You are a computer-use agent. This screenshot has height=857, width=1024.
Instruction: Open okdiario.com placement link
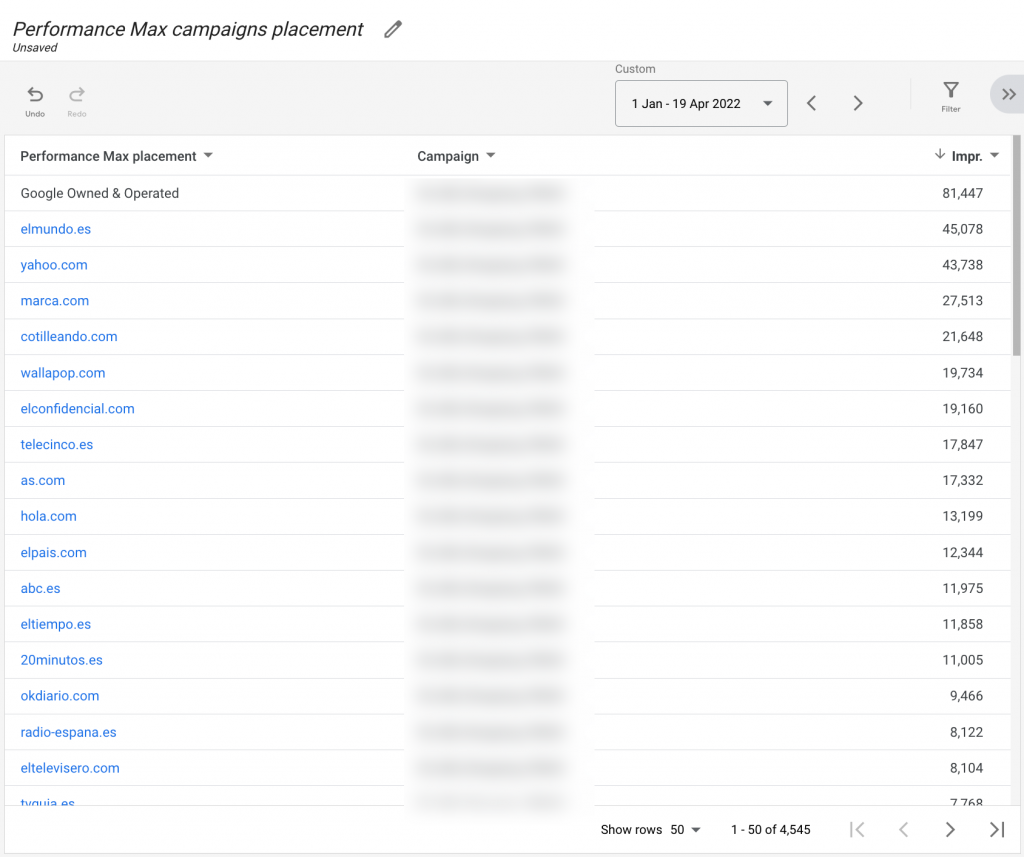(x=59, y=696)
